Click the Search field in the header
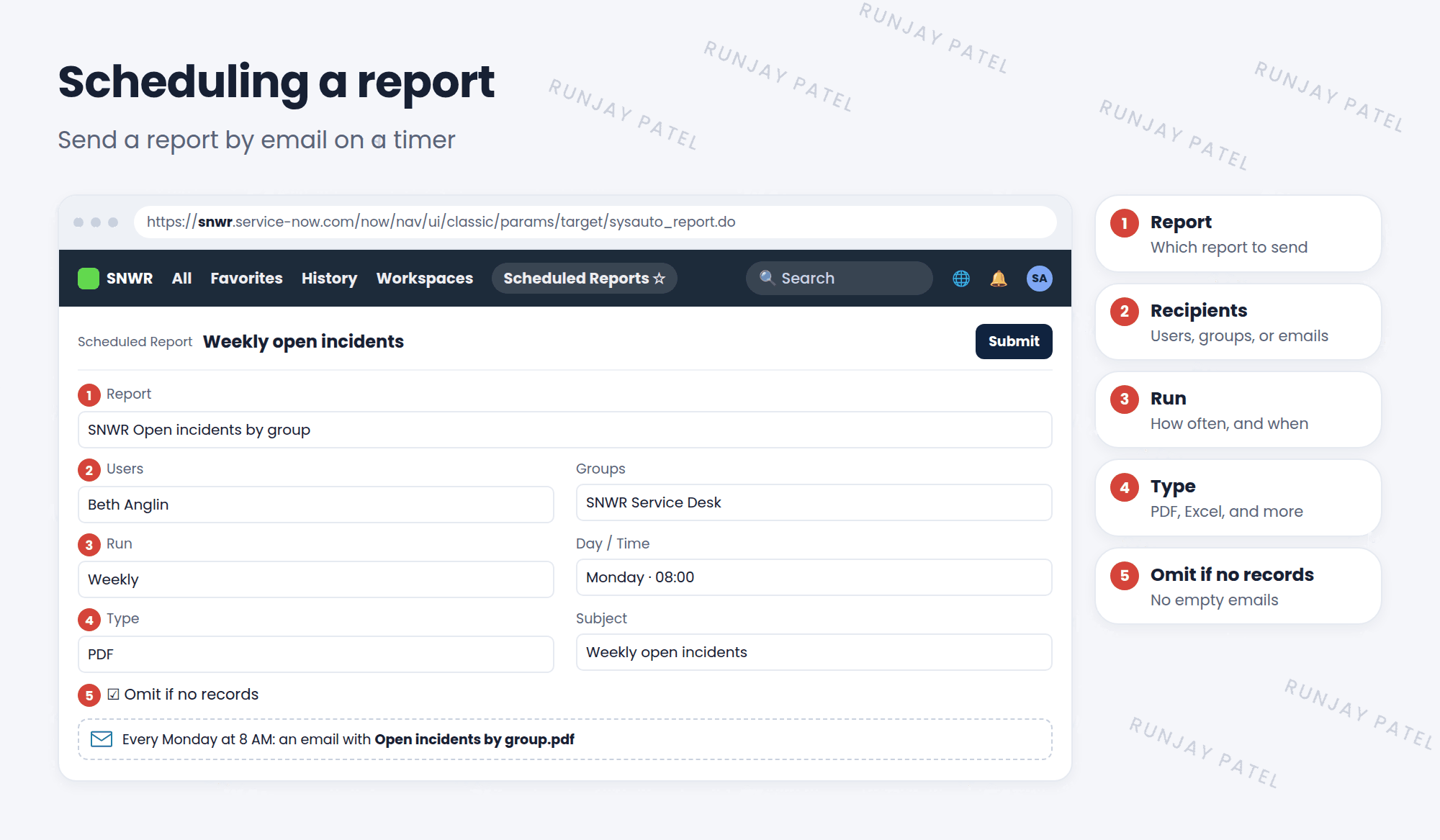 [x=839, y=278]
